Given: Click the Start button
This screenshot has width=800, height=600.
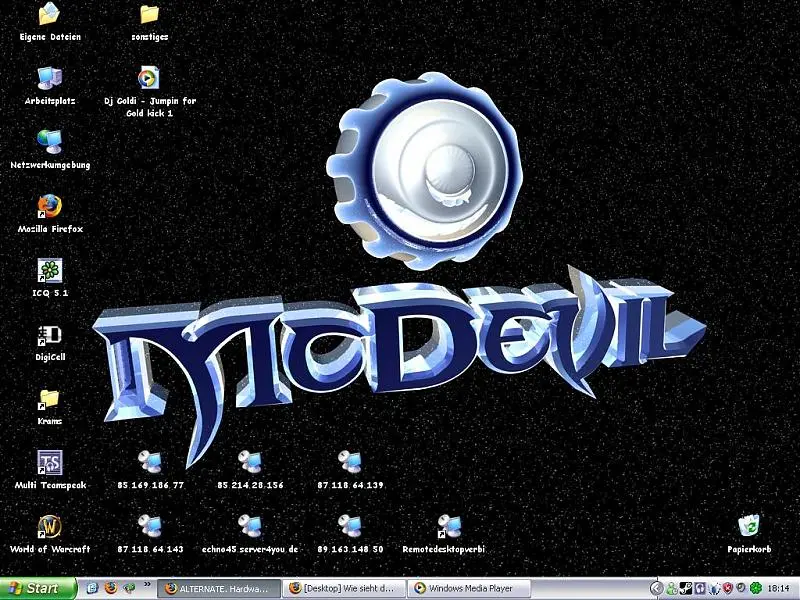Looking at the screenshot, I should point(39,589).
